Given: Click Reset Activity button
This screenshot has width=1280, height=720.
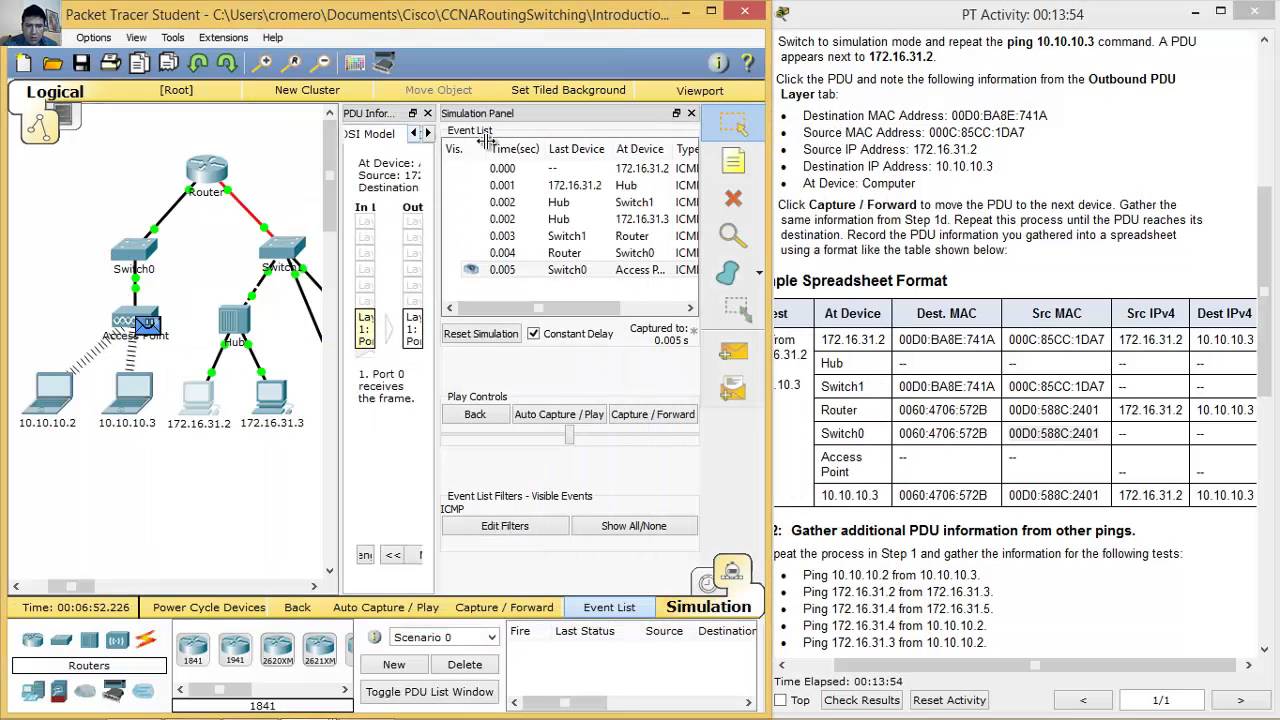Looking at the screenshot, I should click(950, 700).
